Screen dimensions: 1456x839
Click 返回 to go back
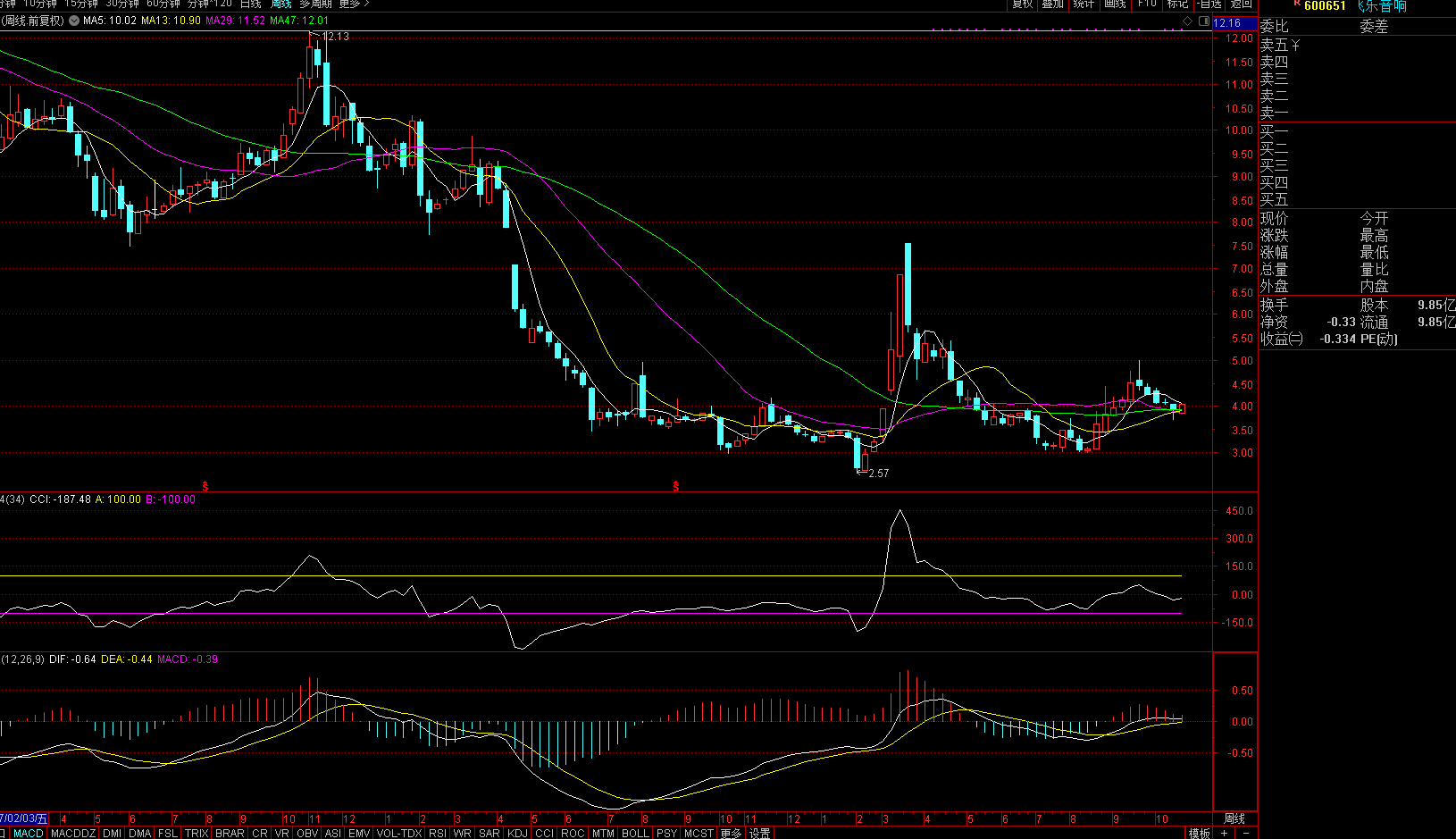pyautogui.click(x=1241, y=4)
